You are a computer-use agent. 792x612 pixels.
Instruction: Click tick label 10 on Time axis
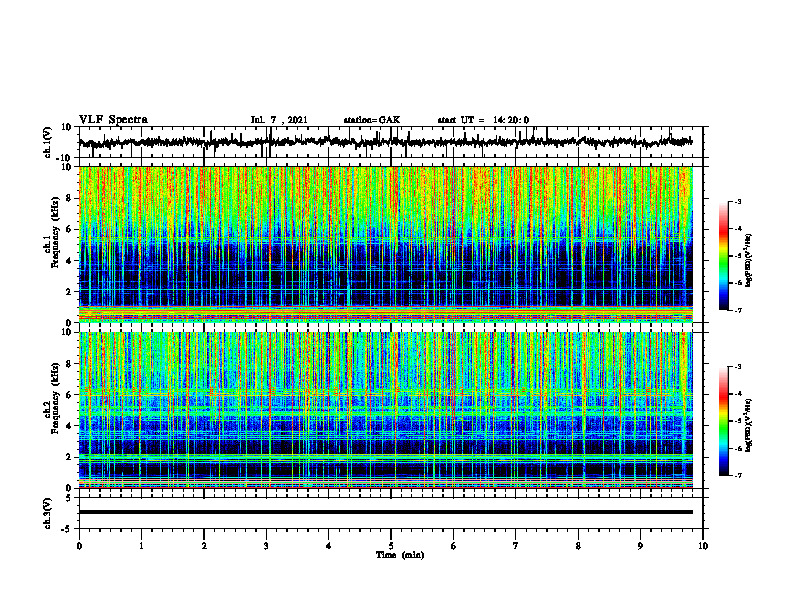(703, 546)
